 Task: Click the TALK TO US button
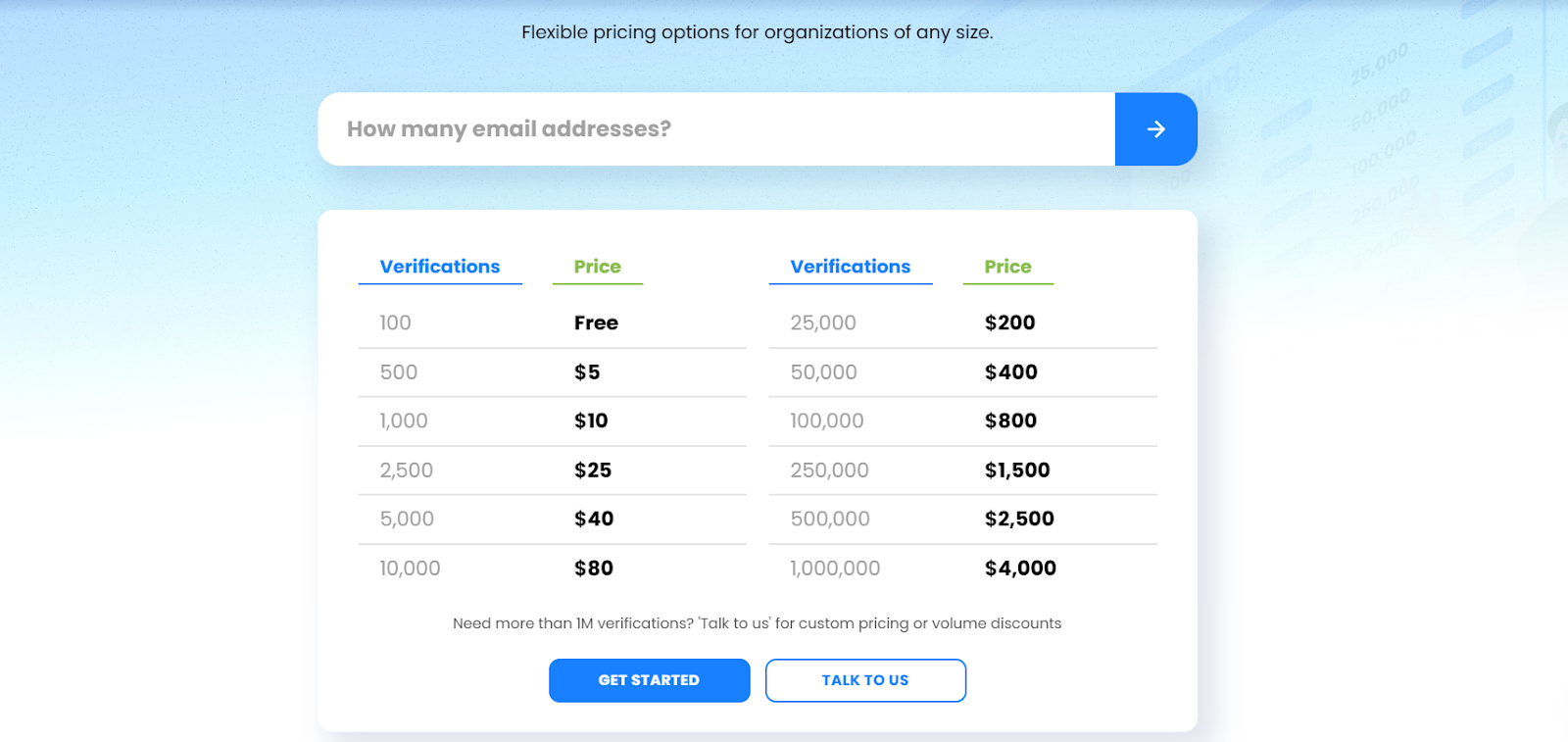click(865, 679)
